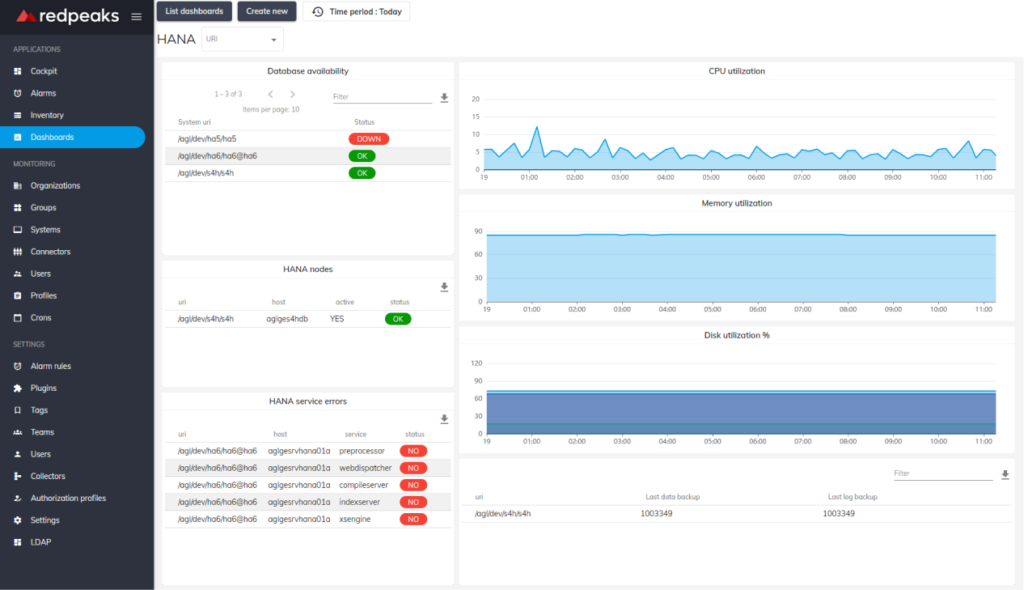Open Alarm rules in settings menu

tap(50, 366)
